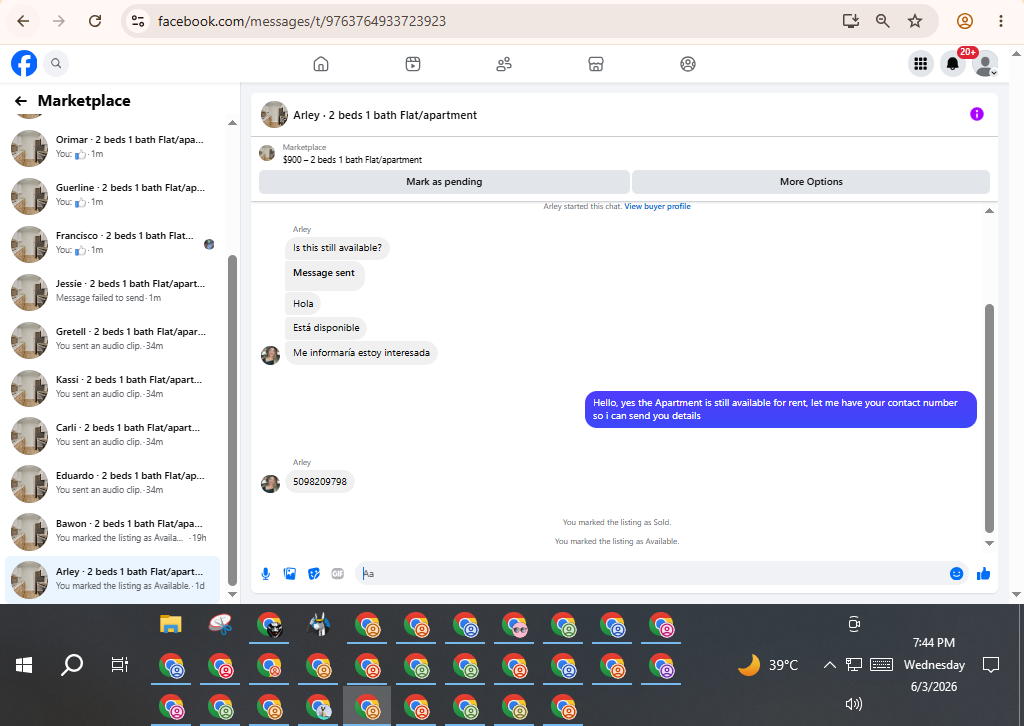The height and width of the screenshot is (726, 1024).
Task: Choose a GIF icon
Action: [x=338, y=574]
